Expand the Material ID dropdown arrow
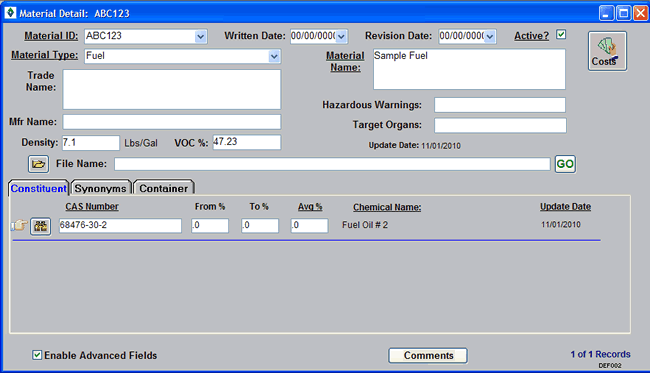The height and width of the screenshot is (373, 650). pos(200,36)
